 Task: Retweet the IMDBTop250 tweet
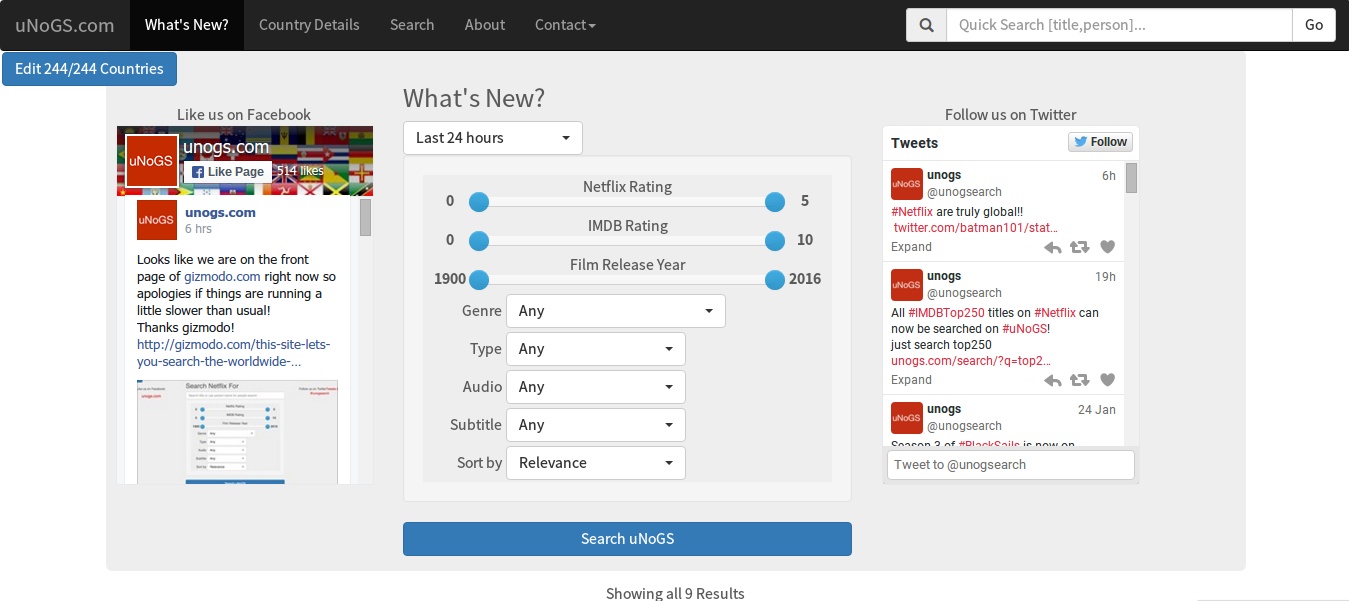pos(1079,380)
